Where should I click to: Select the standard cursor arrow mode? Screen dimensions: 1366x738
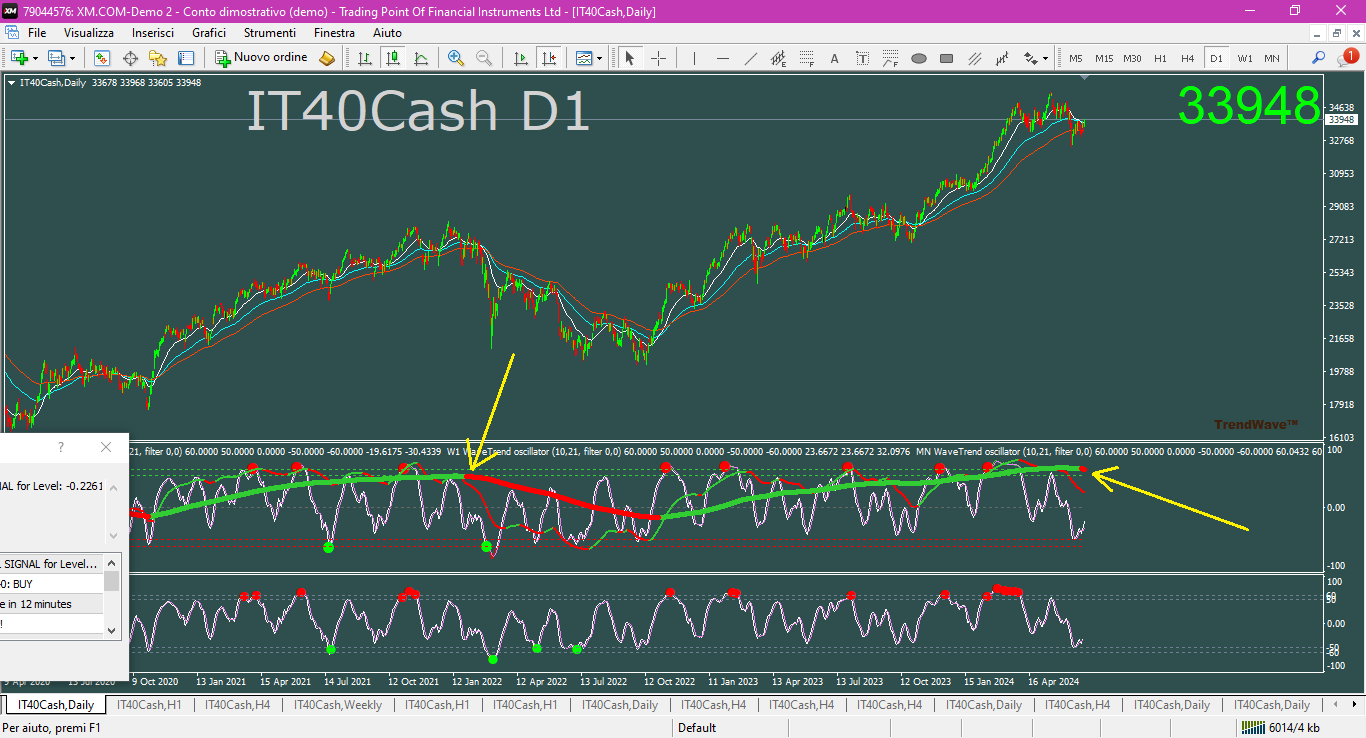point(630,58)
